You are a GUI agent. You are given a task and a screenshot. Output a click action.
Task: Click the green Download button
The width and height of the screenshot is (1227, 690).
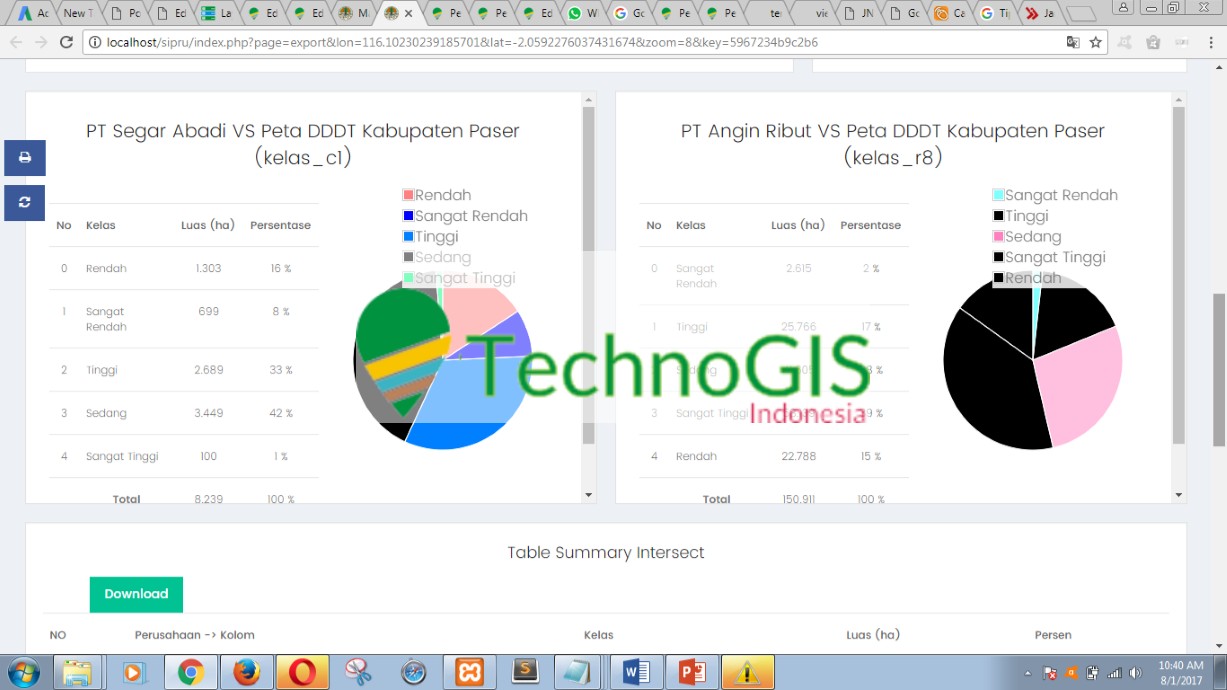[136, 594]
